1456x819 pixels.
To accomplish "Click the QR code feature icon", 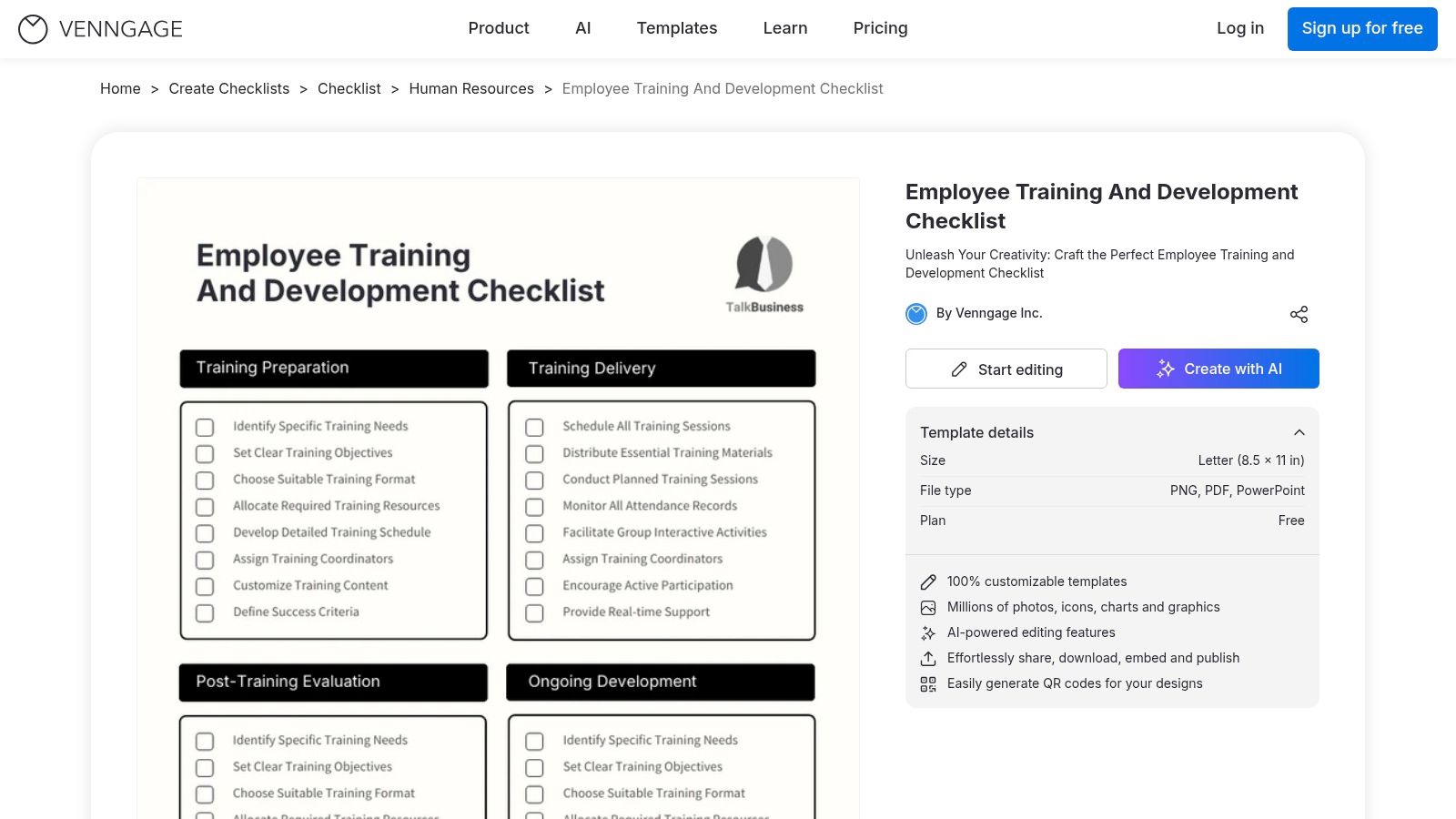I will pos(928,684).
